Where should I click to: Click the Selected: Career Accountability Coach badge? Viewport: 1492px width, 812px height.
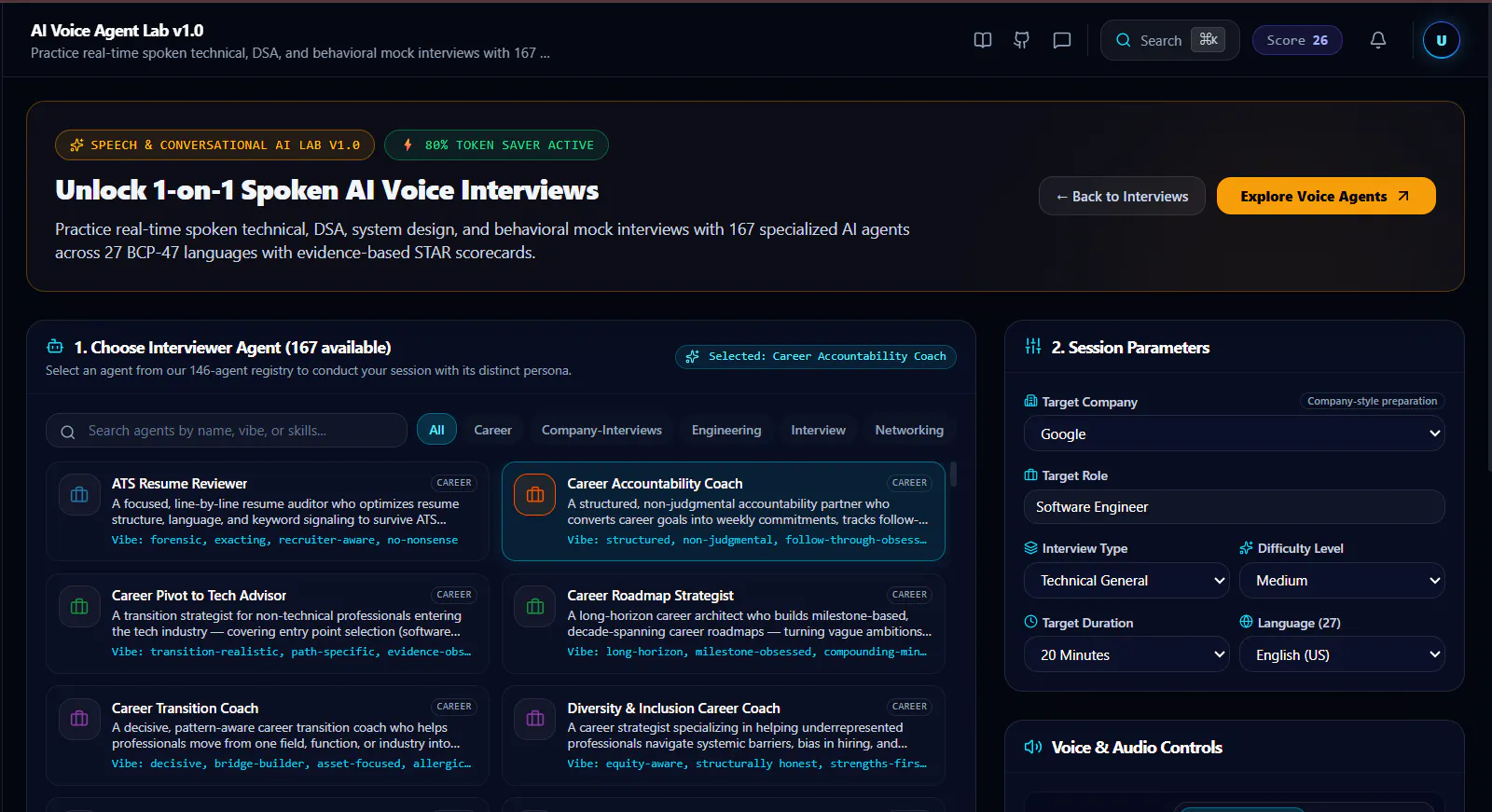click(816, 356)
